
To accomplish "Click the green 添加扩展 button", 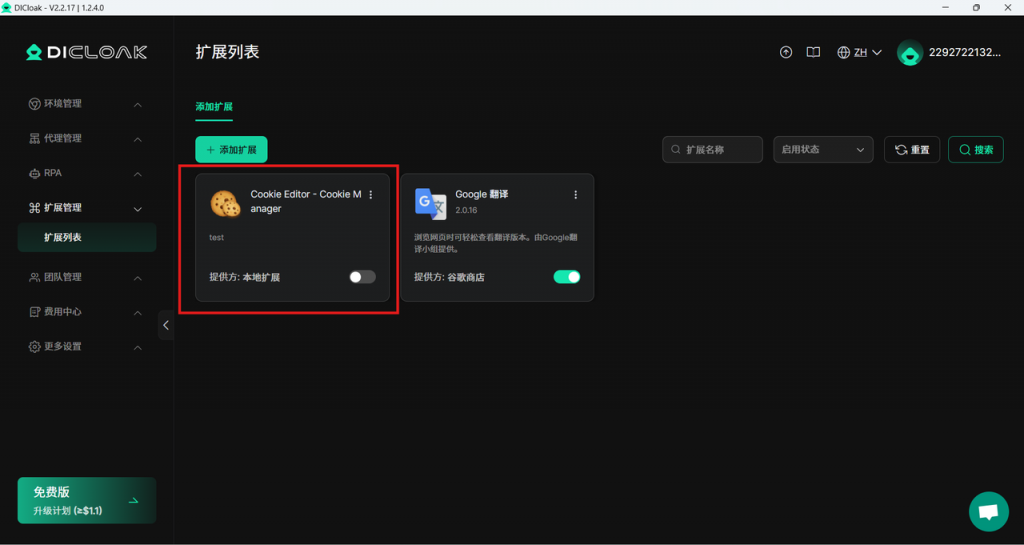I will click(x=231, y=150).
